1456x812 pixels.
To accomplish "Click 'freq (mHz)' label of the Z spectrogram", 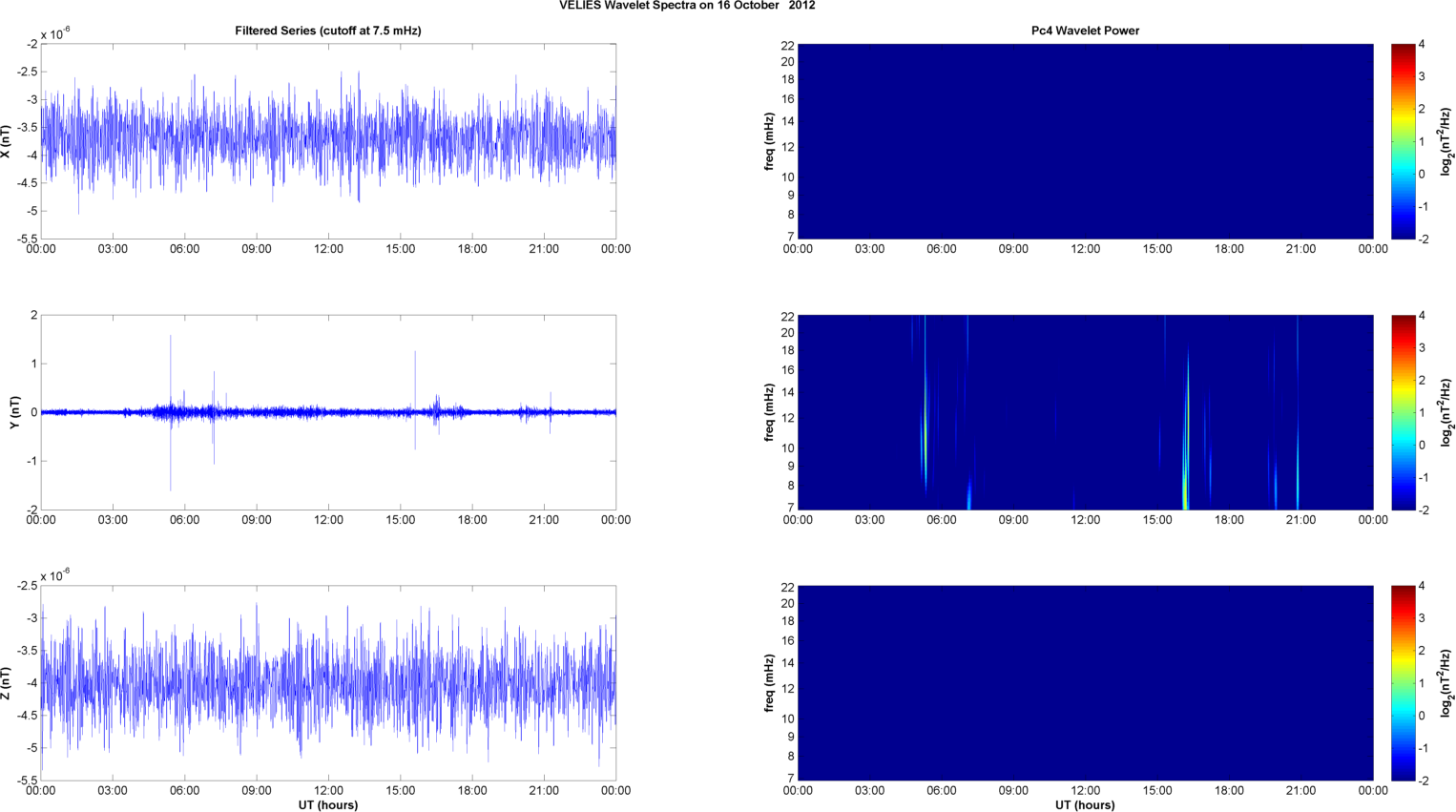I will pyautogui.click(x=769, y=683).
